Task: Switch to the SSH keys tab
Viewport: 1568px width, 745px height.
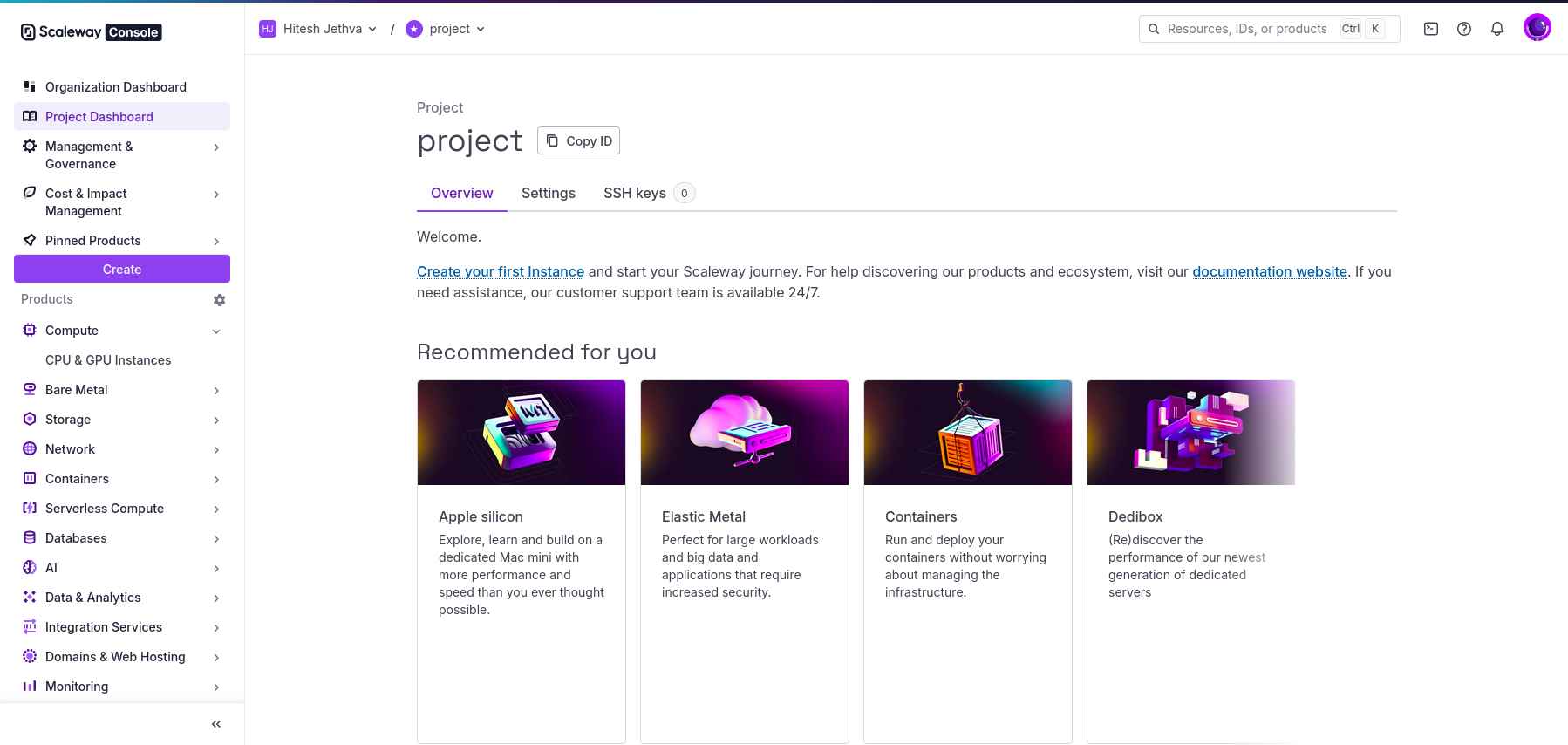Action: tap(649, 193)
